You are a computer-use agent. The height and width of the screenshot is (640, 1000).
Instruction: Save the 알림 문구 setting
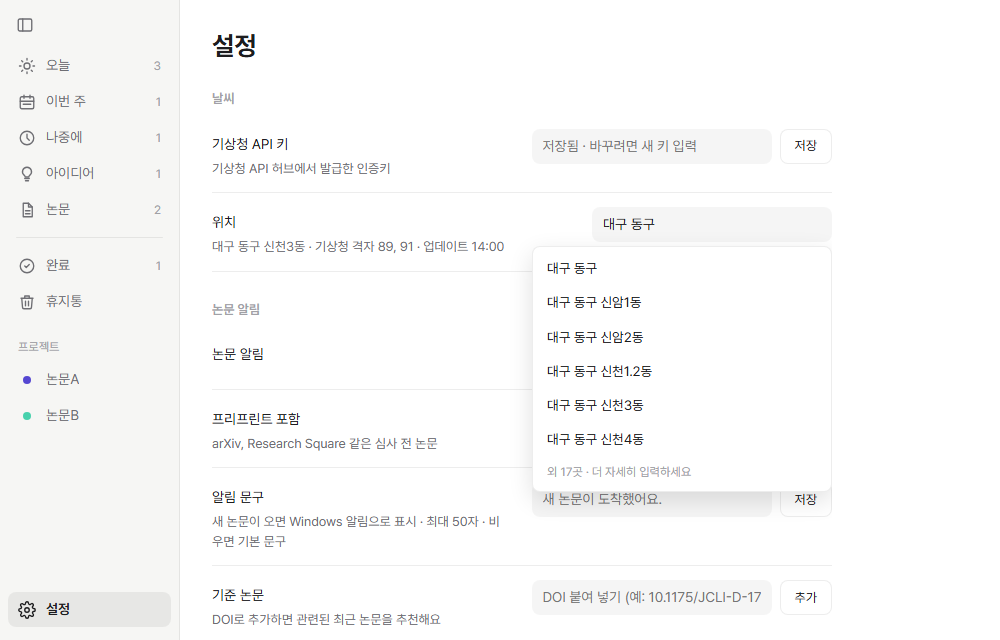click(805, 504)
